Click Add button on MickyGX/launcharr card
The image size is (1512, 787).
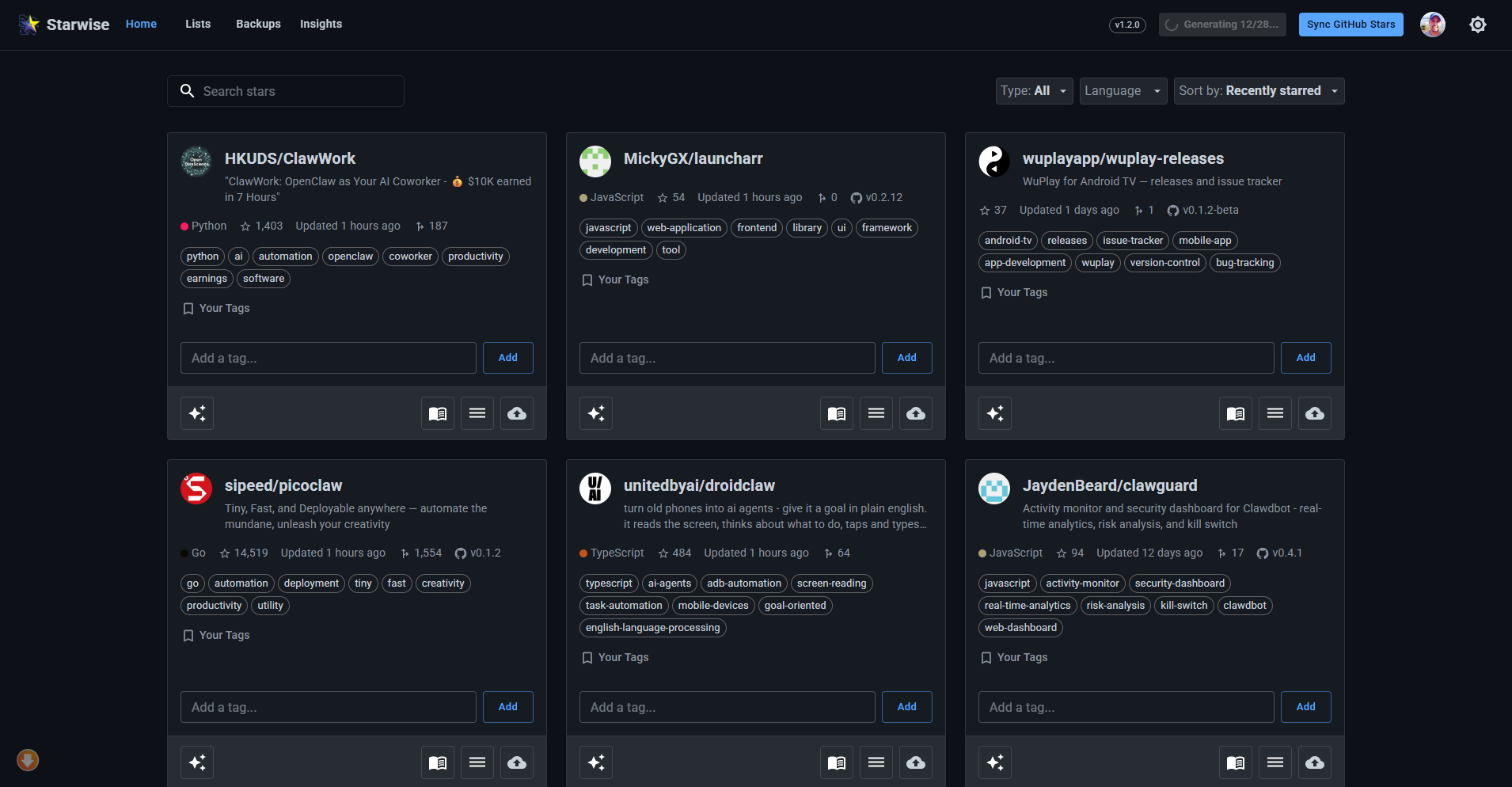907,358
